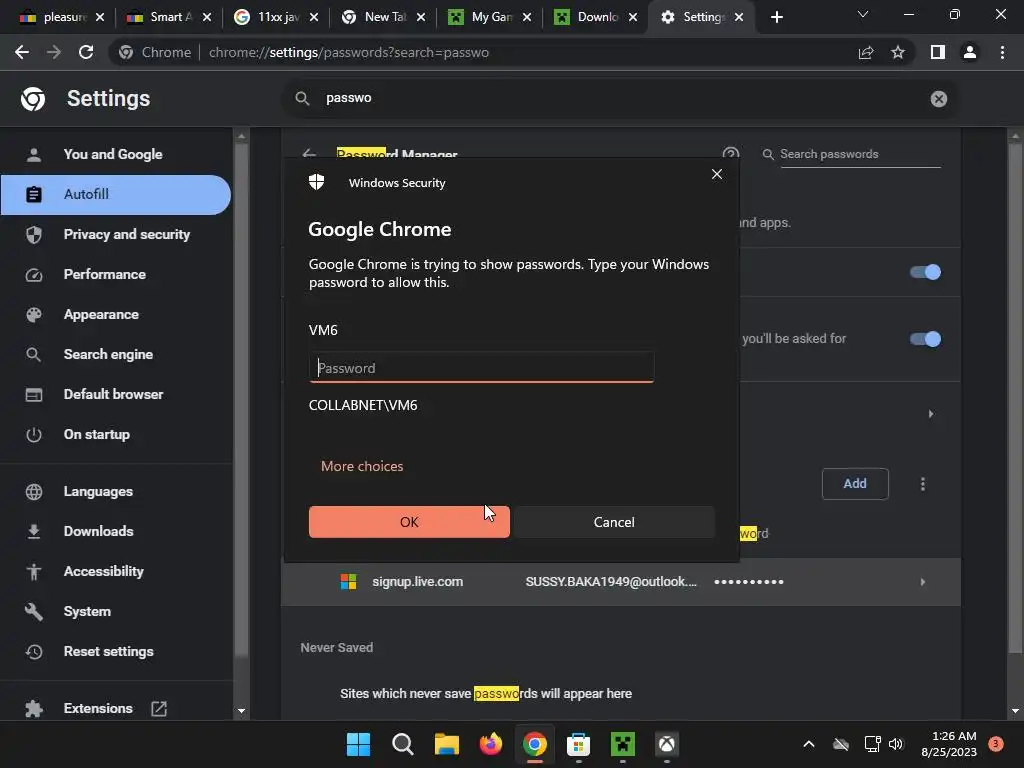Image resolution: width=1024 pixels, height=768 pixels.
Task: Click signup.live.com site name
Action: (x=417, y=582)
